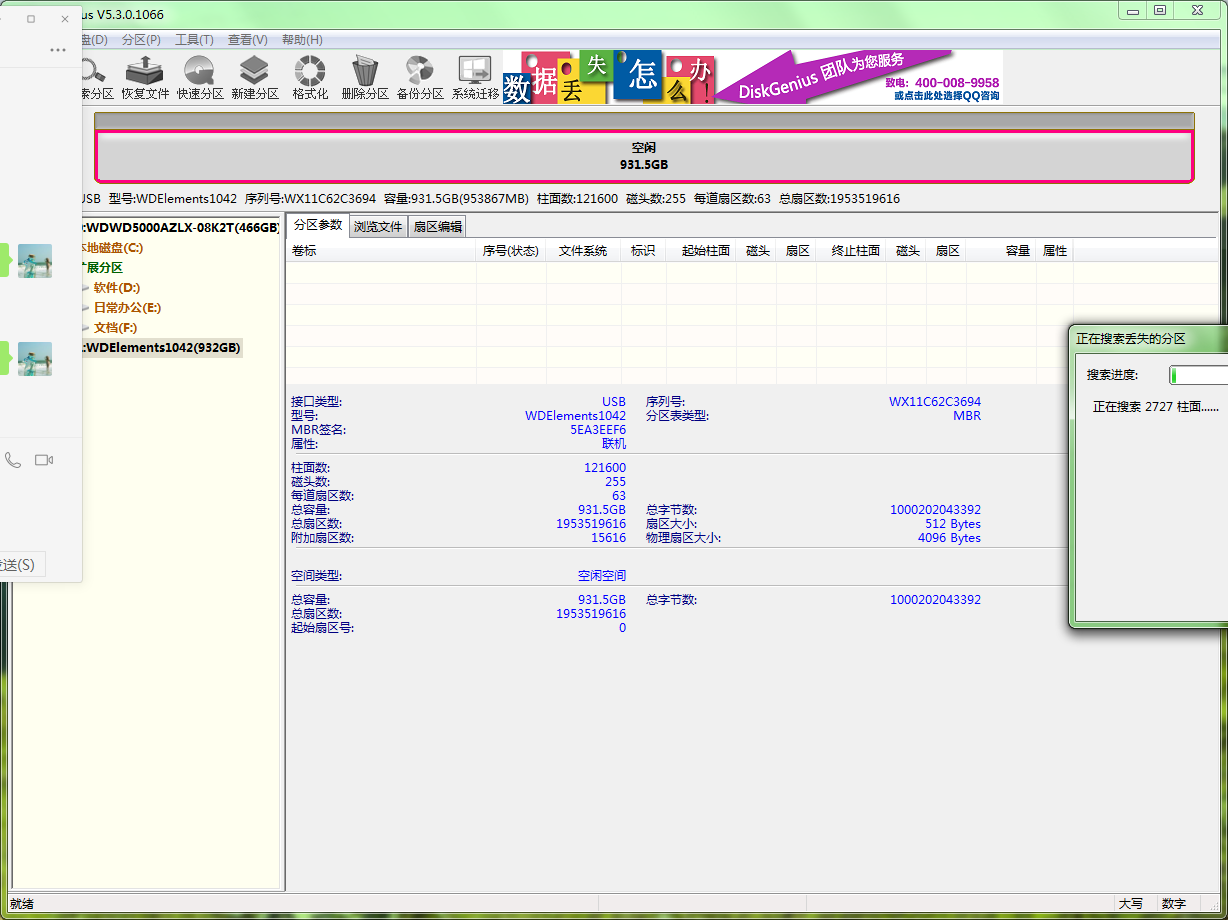1228x920 pixels.
Task: Click the 删除分区 trash can icon
Action: (x=365, y=78)
